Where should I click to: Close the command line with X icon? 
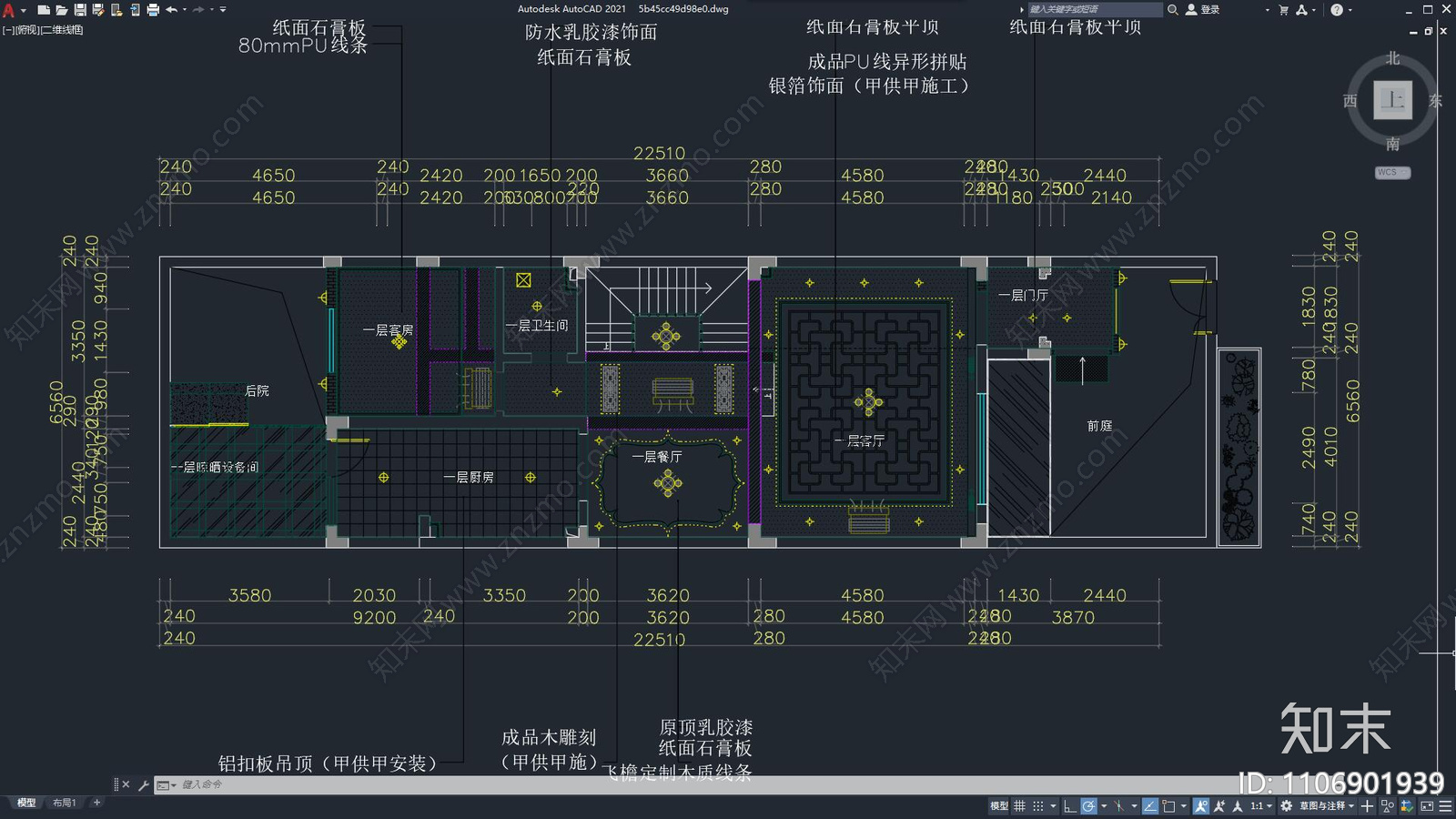126,784
